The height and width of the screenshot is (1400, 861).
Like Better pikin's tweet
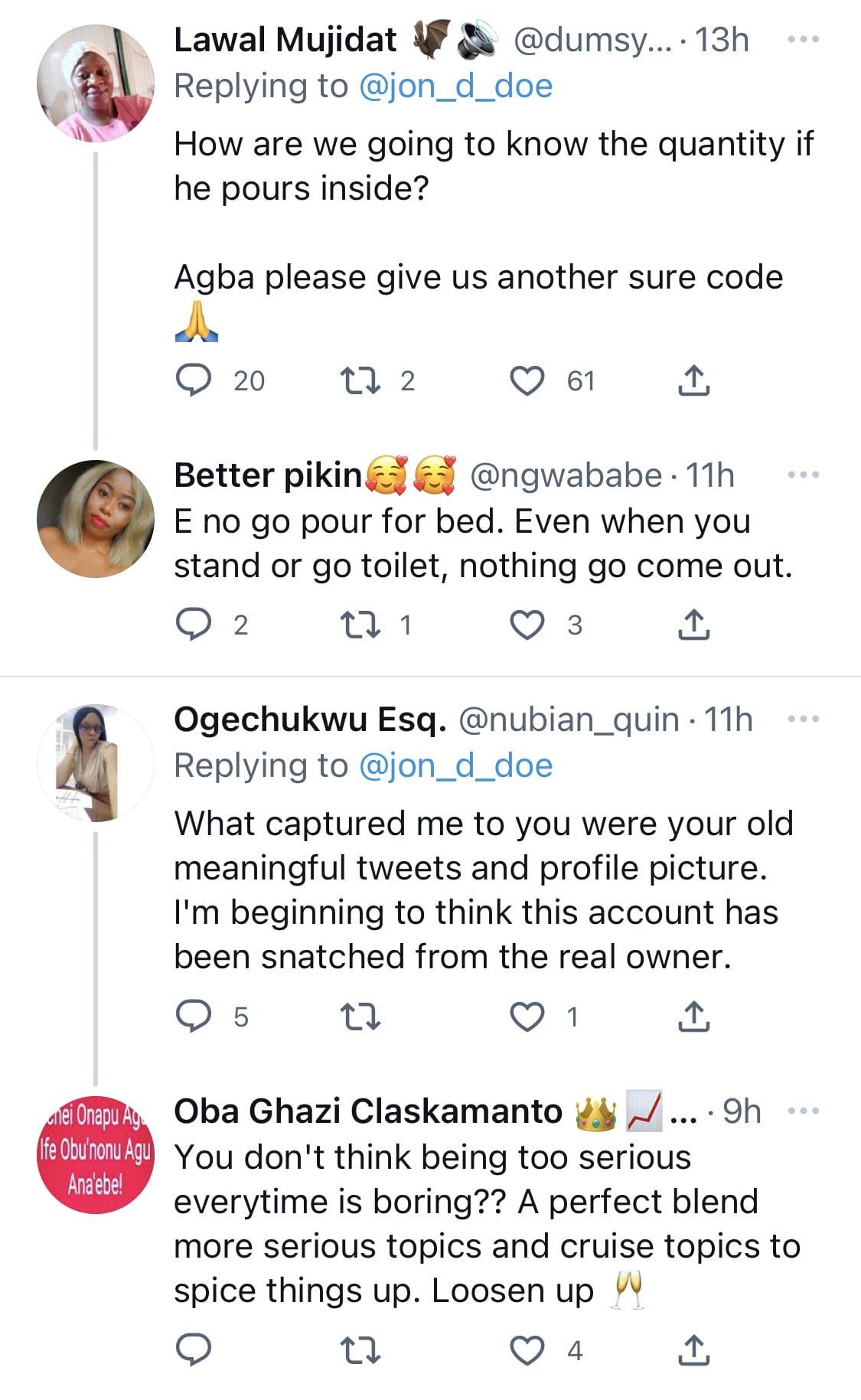[527, 625]
